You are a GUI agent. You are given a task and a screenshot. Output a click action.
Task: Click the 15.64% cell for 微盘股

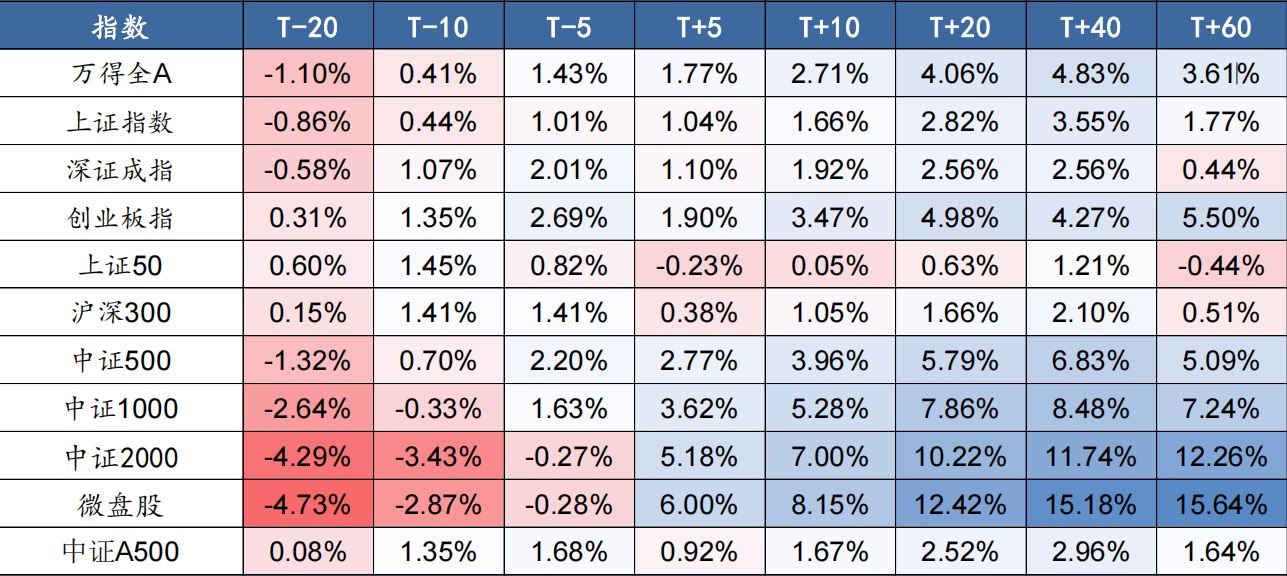tap(1221, 505)
